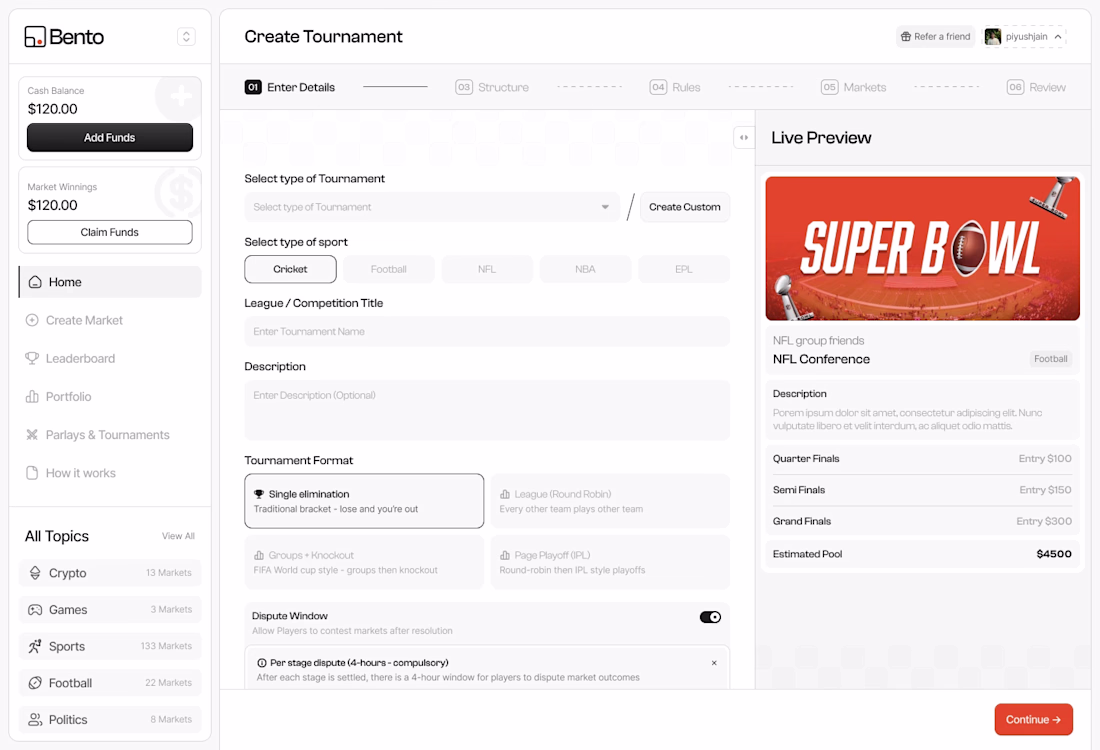Click into Enter Tournament Name field
Image resolution: width=1100 pixels, height=750 pixels.
[487, 331]
